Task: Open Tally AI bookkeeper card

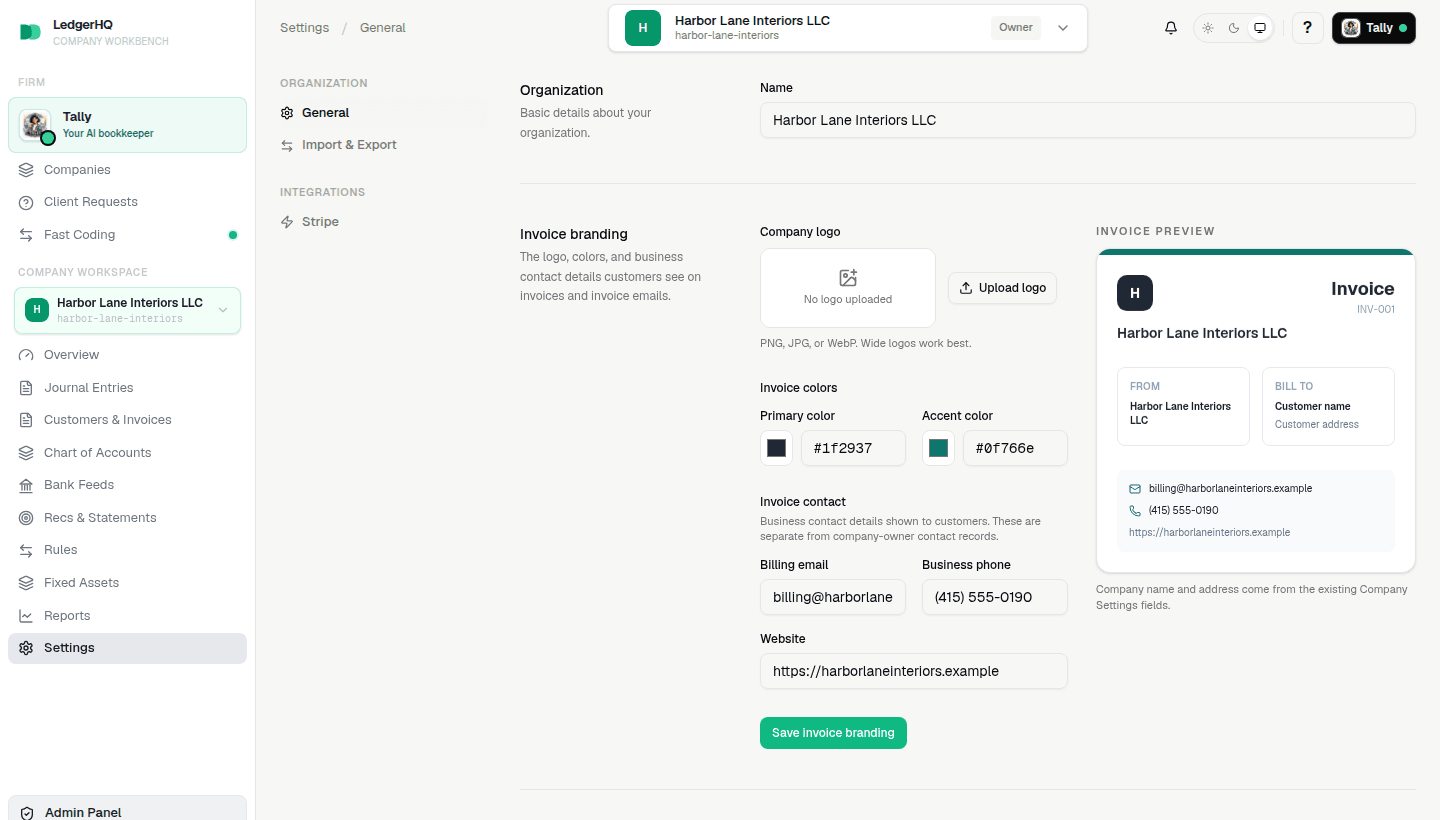Action: point(127,125)
